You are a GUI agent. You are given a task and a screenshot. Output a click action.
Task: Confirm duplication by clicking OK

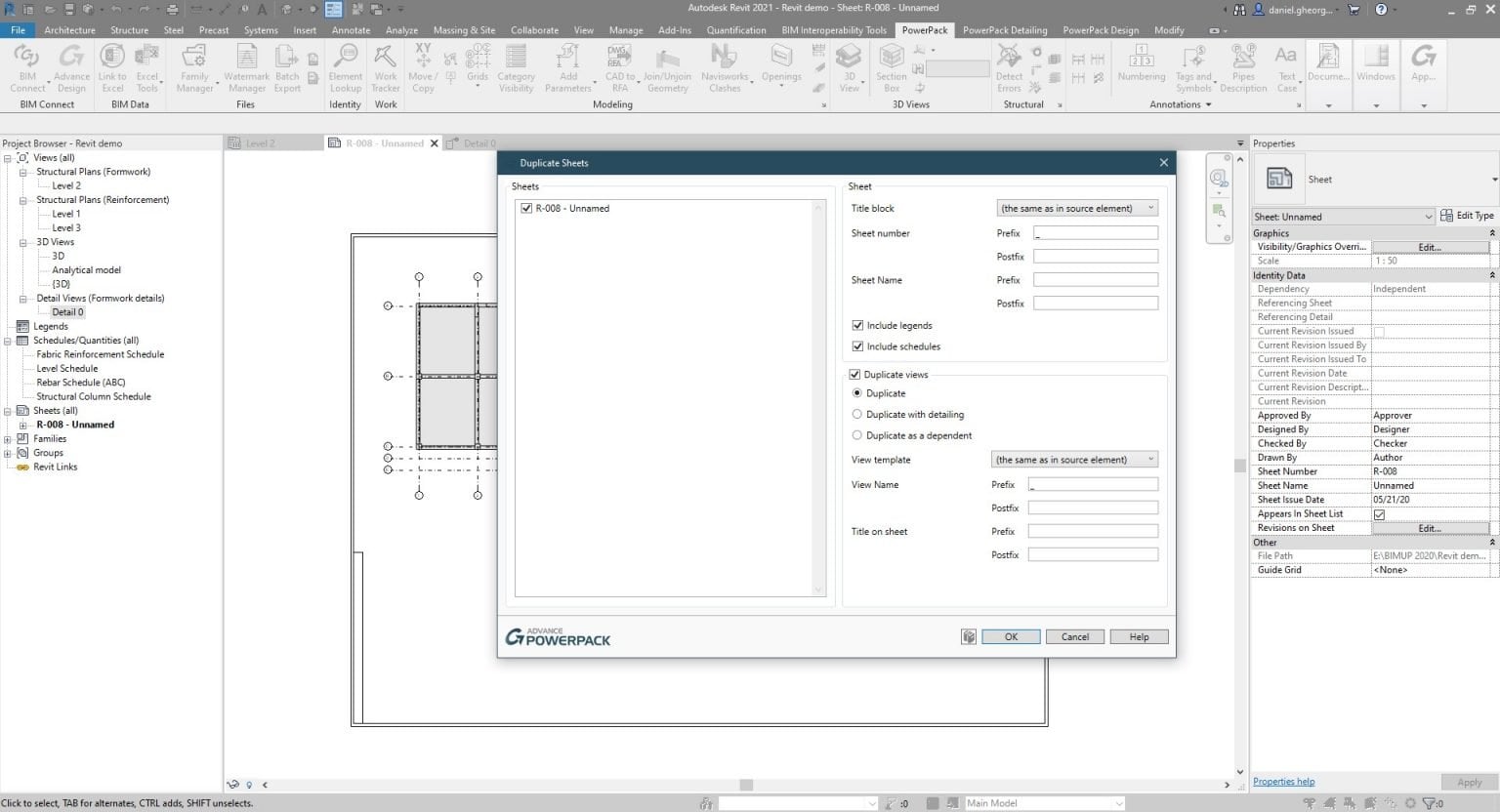coord(1011,635)
